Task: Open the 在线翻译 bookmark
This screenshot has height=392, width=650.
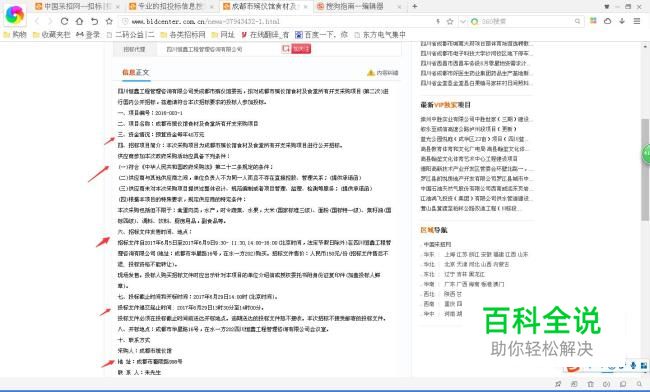Action: coord(265,35)
